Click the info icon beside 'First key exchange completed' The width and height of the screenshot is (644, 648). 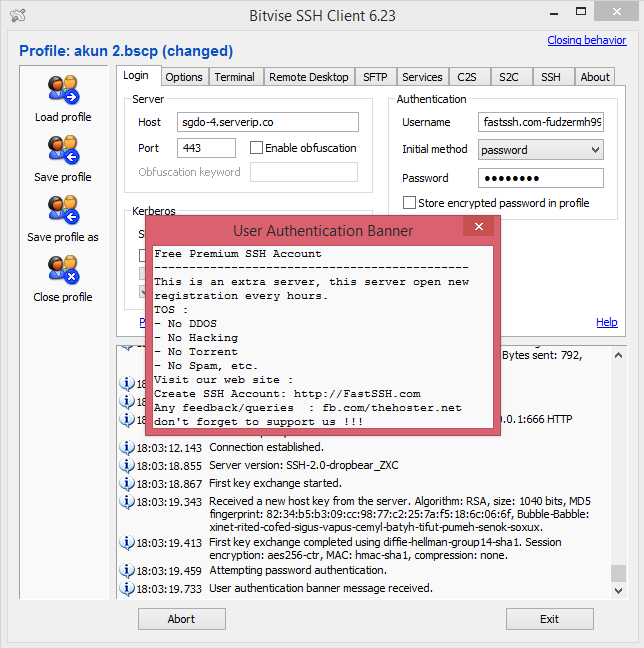tap(127, 542)
